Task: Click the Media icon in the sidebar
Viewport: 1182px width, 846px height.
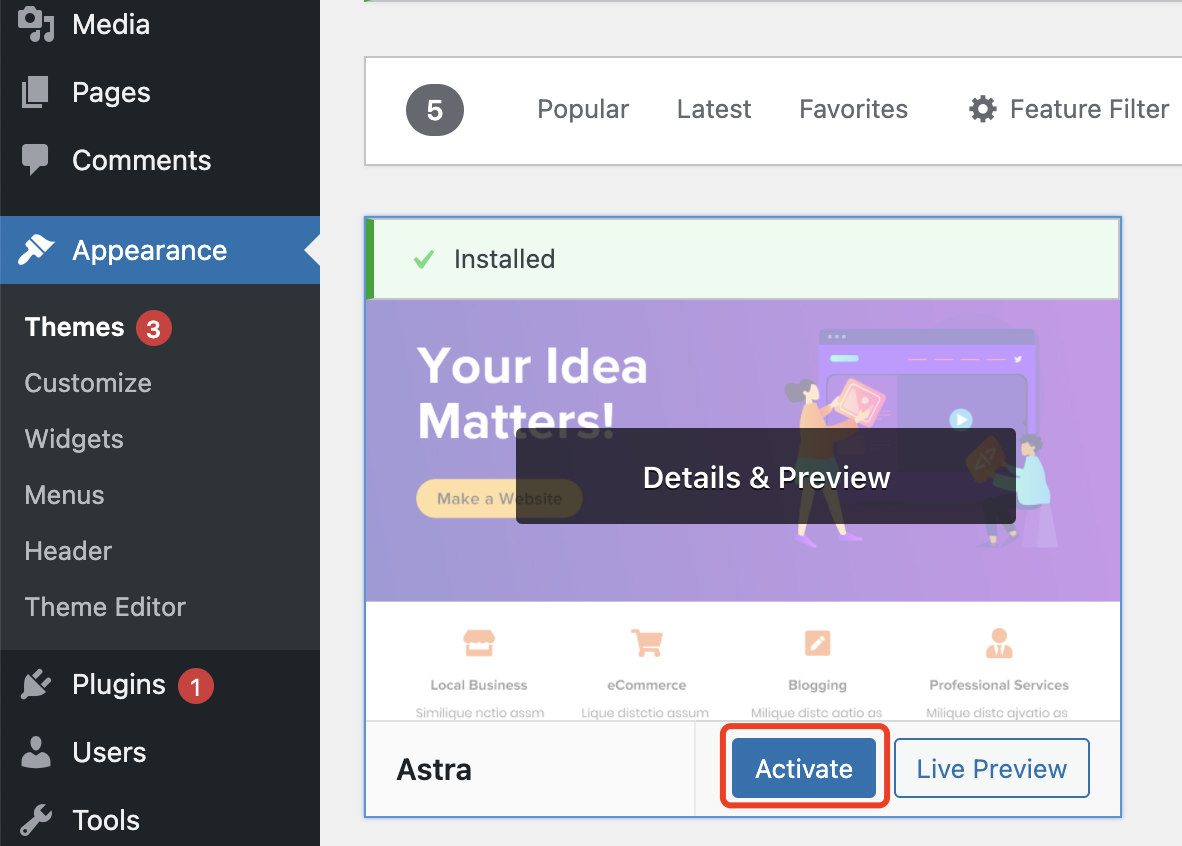Action: pos(35,24)
